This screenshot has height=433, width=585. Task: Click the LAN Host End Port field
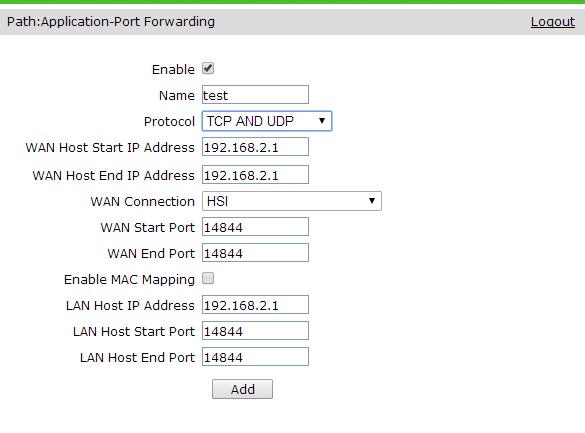pyautogui.click(x=255, y=357)
